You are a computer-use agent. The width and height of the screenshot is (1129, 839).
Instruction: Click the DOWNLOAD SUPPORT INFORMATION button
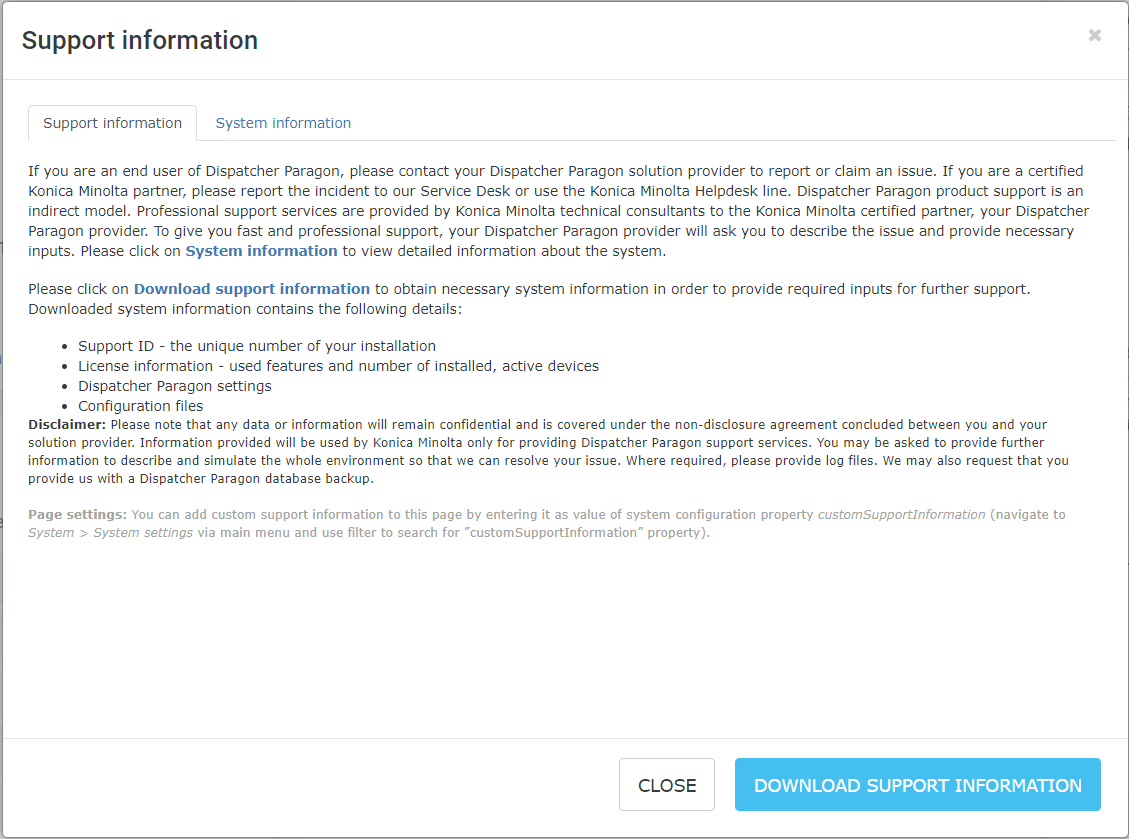917,784
